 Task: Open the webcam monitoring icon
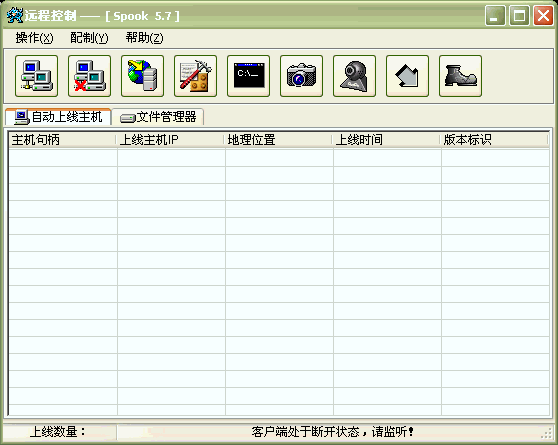click(354, 76)
